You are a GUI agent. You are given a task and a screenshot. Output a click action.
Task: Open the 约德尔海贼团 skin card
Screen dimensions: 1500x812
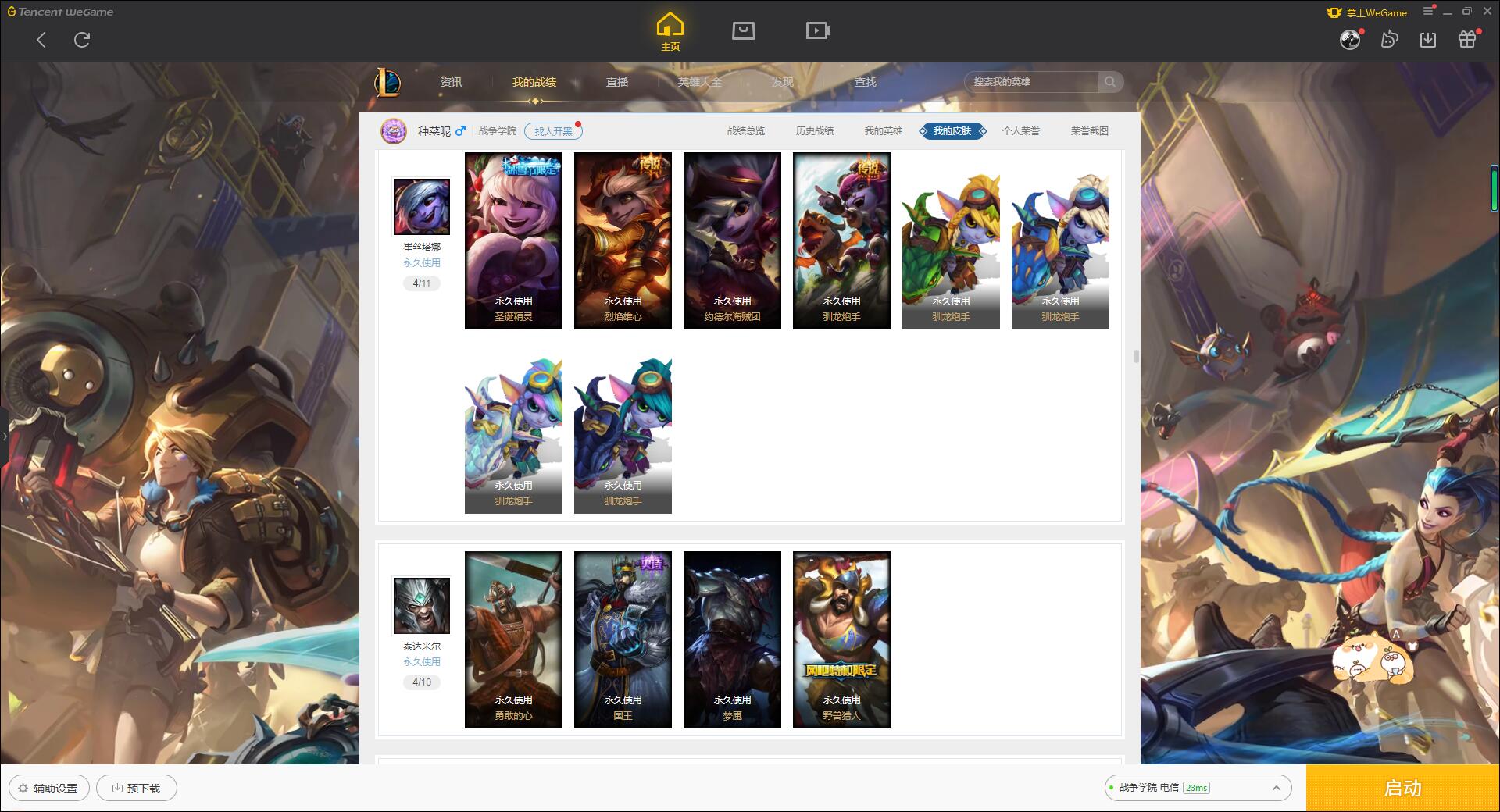tap(732, 240)
